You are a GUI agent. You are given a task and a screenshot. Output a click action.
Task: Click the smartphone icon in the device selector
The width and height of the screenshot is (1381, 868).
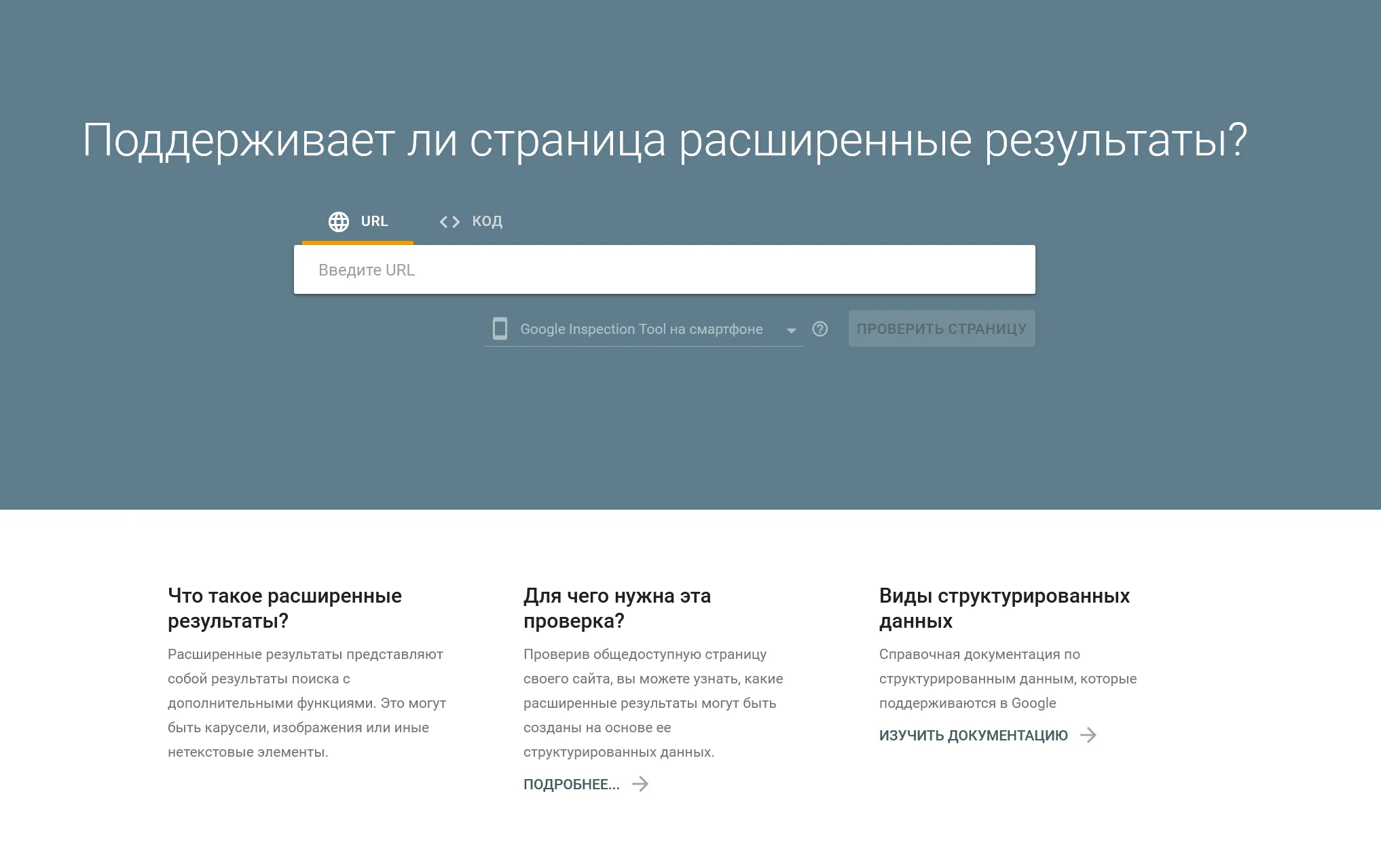click(500, 328)
